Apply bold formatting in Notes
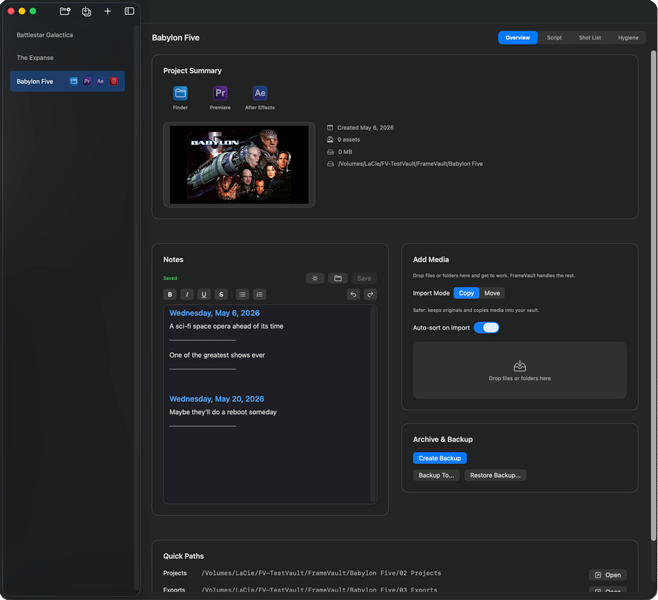This screenshot has height=600, width=658. point(170,295)
